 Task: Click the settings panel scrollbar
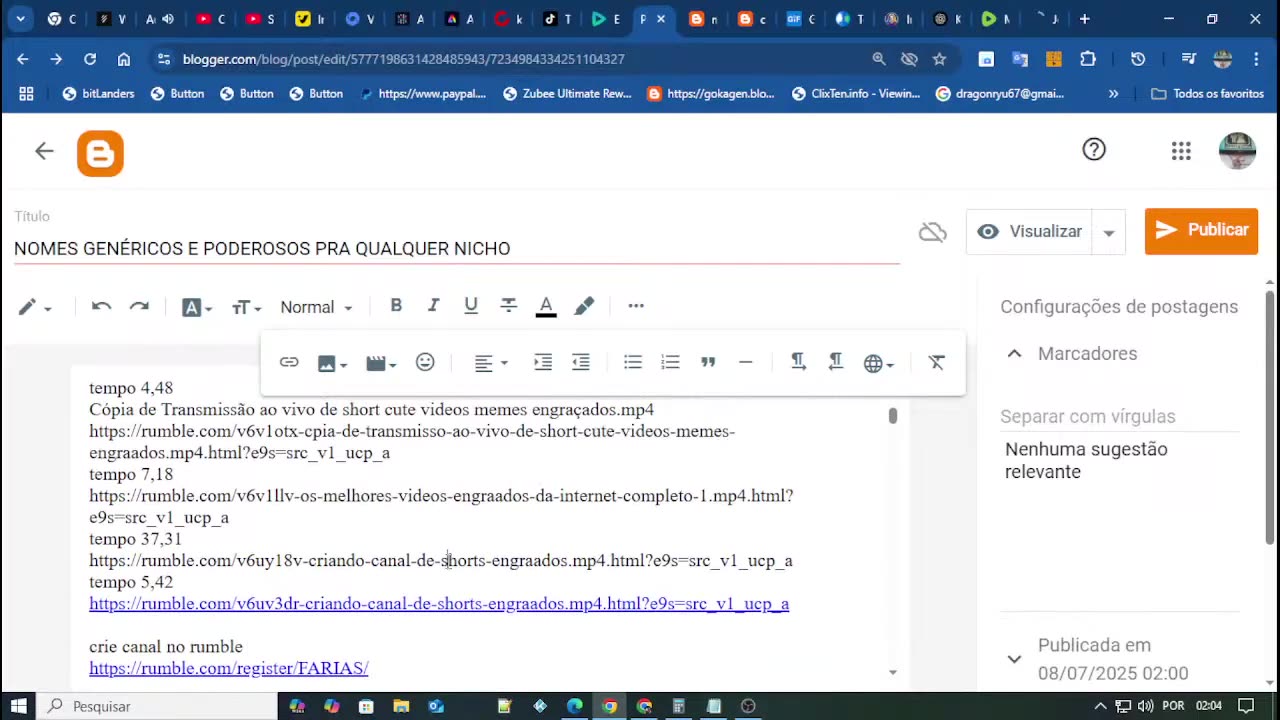(1271, 420)
